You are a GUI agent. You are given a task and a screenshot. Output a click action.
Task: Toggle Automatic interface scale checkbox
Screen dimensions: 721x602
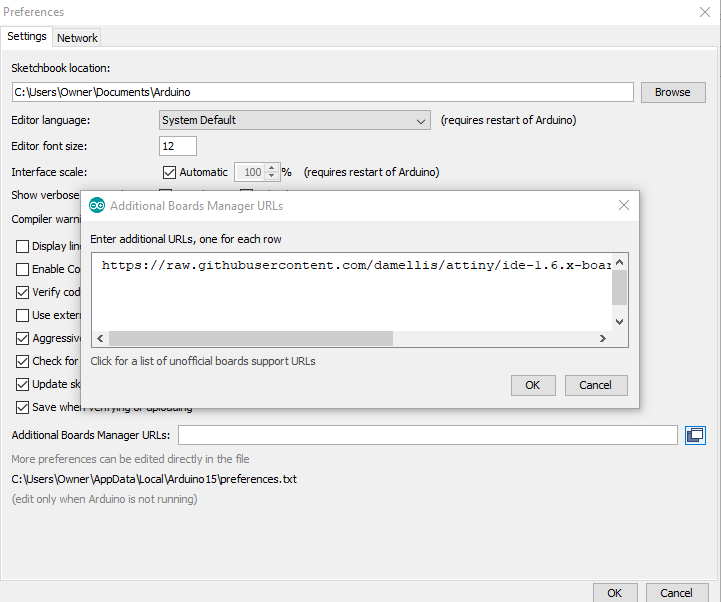click(x=169, y=172)
